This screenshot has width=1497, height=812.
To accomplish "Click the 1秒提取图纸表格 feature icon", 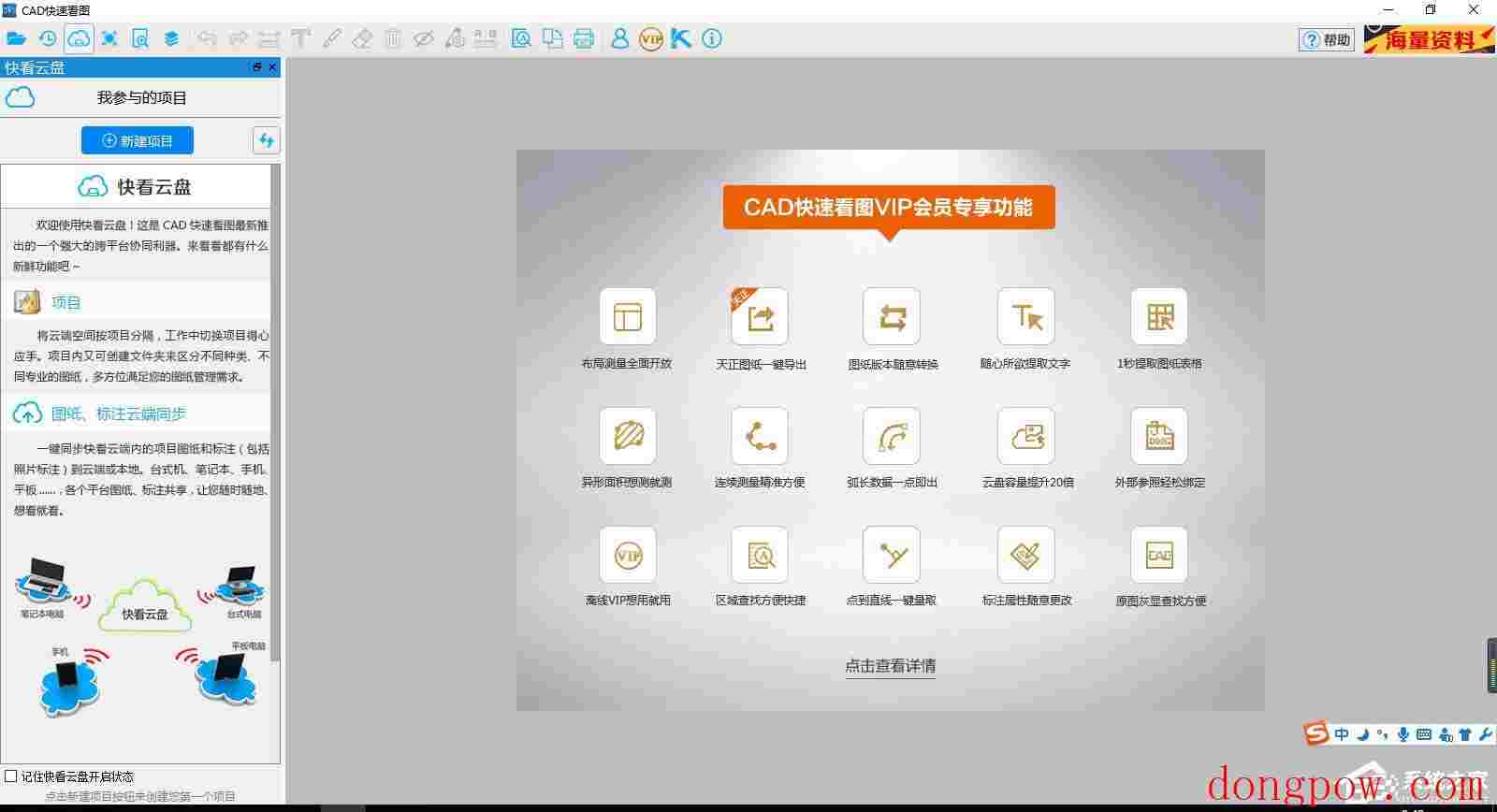I will (1159, 316).
